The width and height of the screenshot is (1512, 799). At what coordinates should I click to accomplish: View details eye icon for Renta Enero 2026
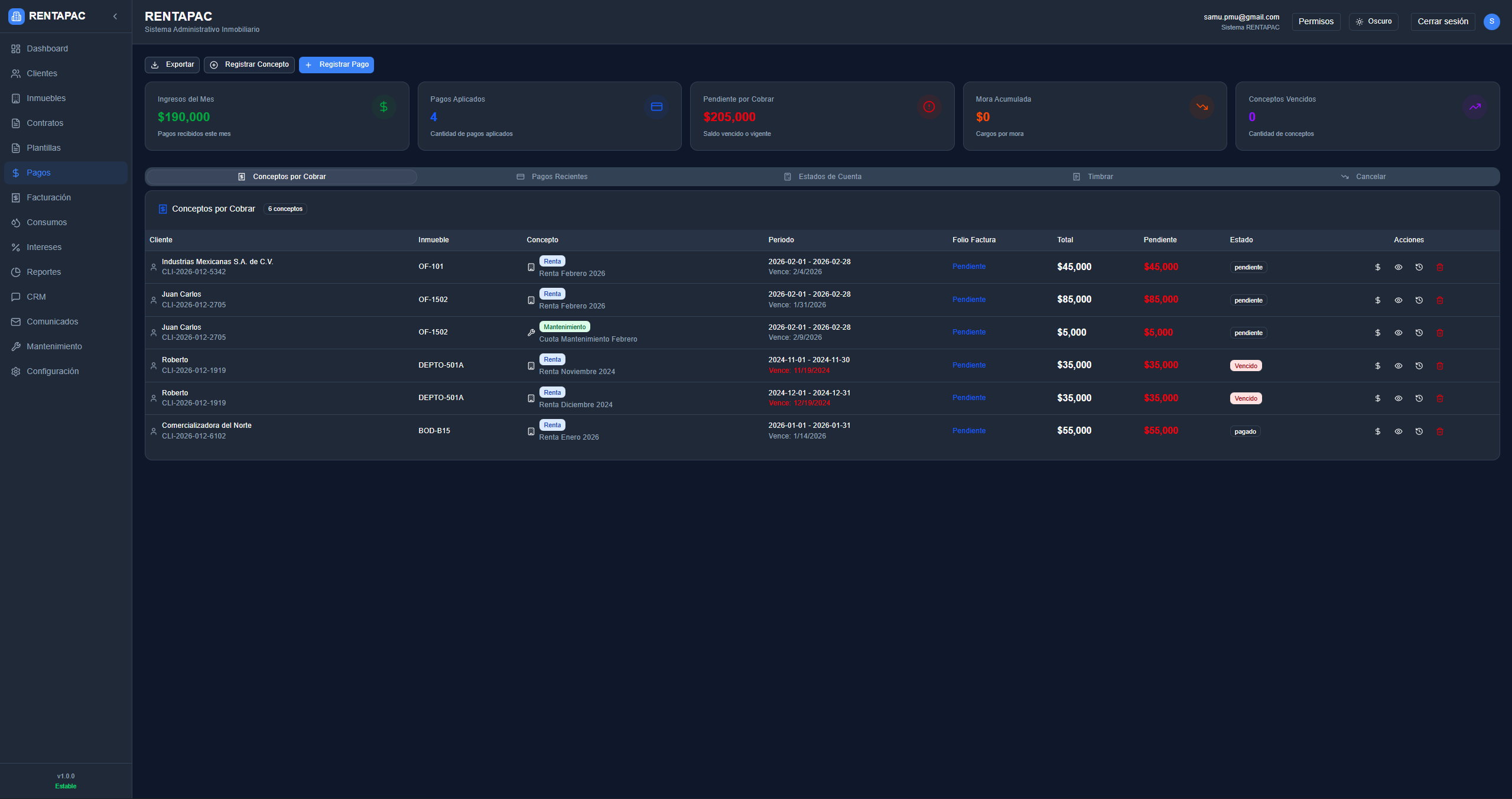pyautogui.click(x=1398, y=431)
